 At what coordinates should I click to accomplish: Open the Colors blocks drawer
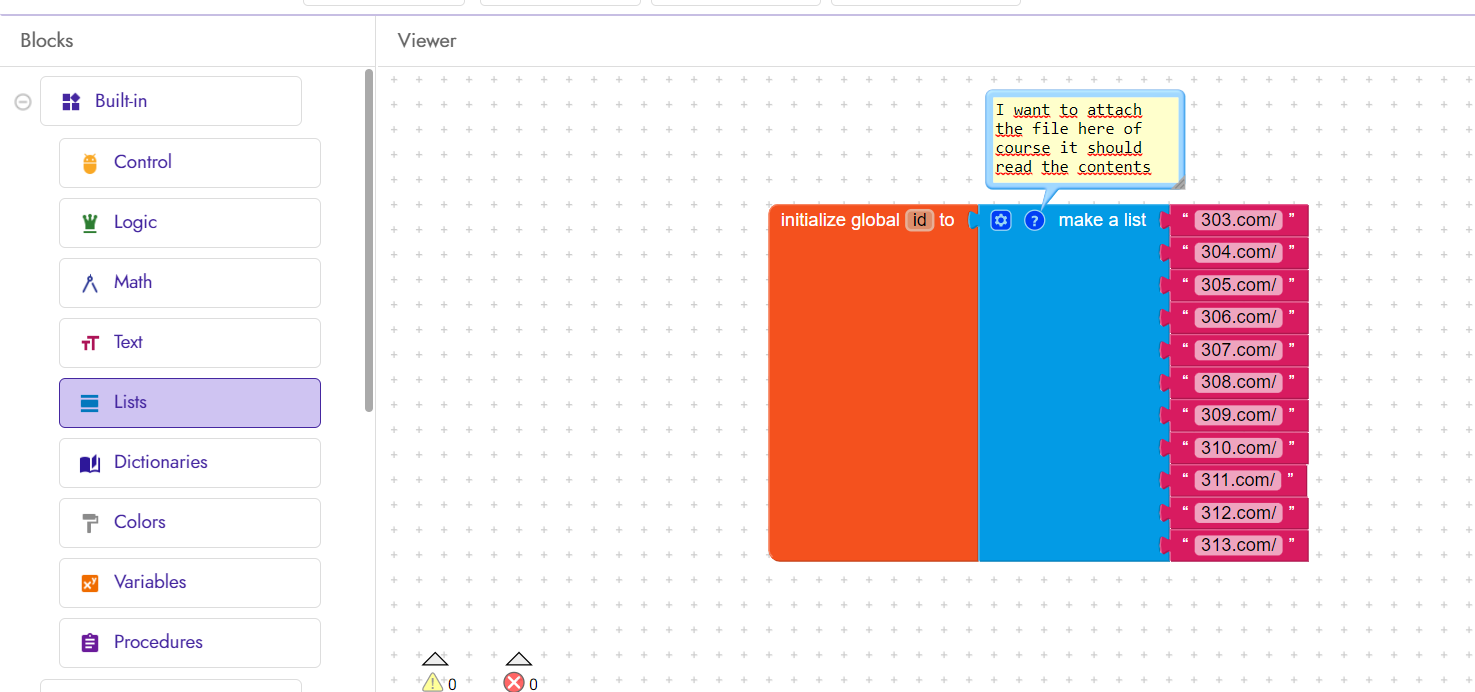[190, 522]
